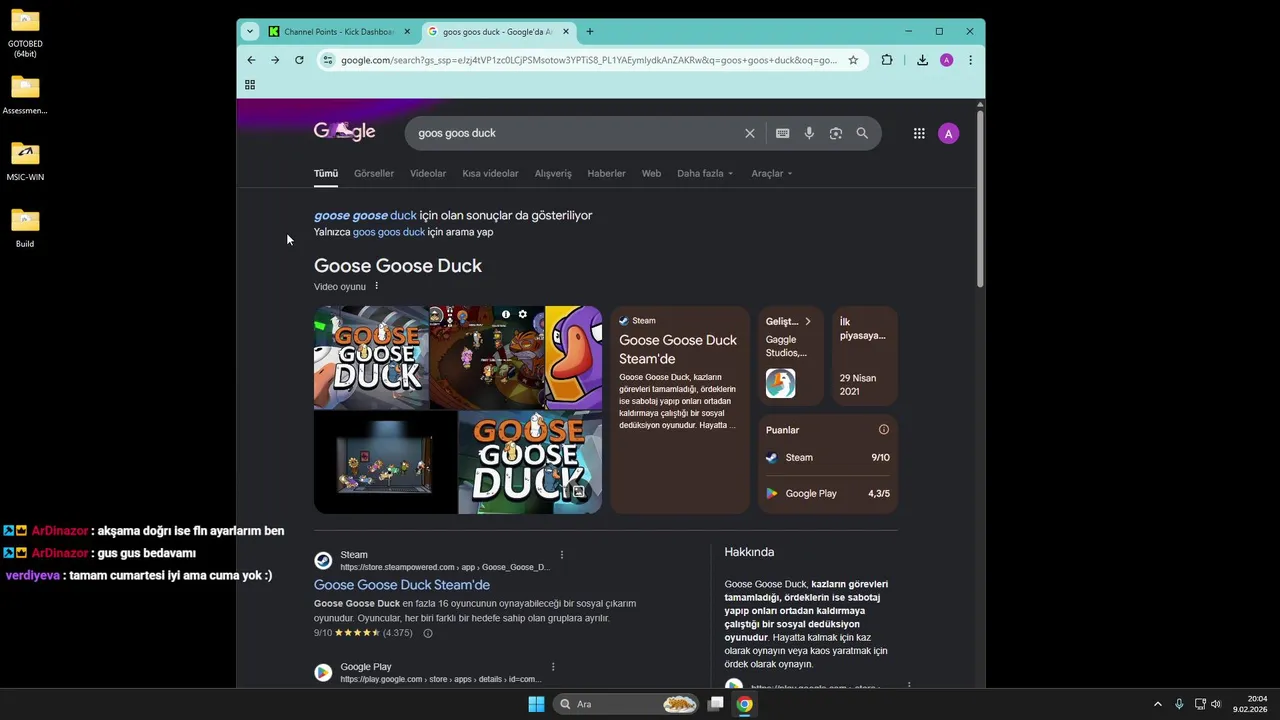Image resolution: width=1280 pixels, height=720 pixels.
Task: Open Goose Goose Duck Steam'de card
Action: [680, 410]
